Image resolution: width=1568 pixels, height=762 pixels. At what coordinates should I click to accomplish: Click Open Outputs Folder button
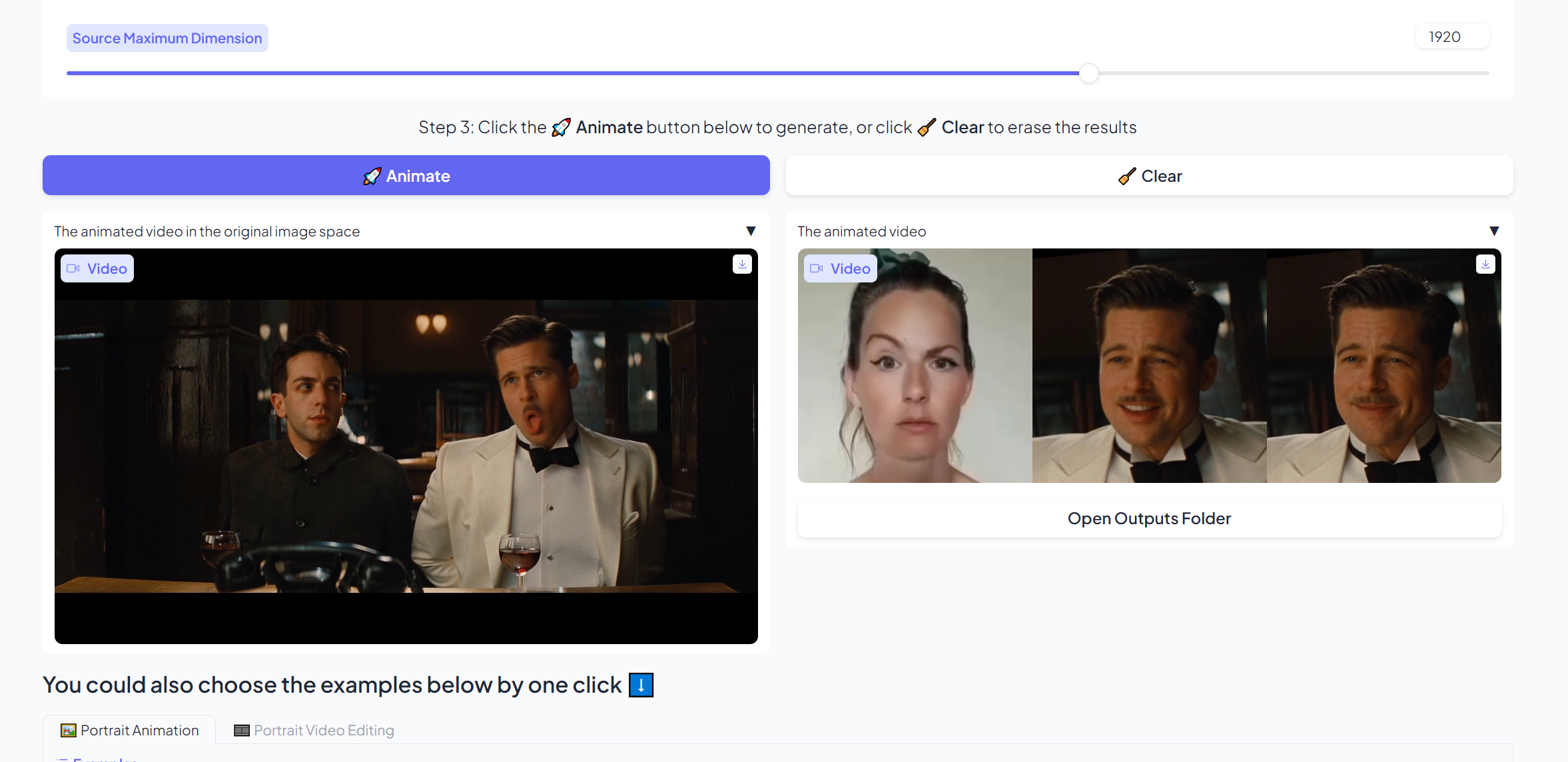point(1149,518)
